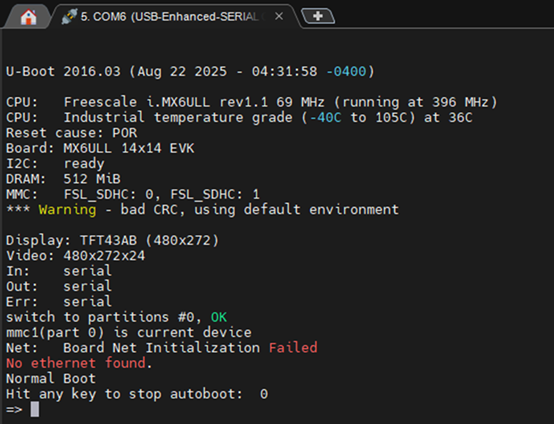
Task: Click the yellow Warning word
Action: point(67,210)
